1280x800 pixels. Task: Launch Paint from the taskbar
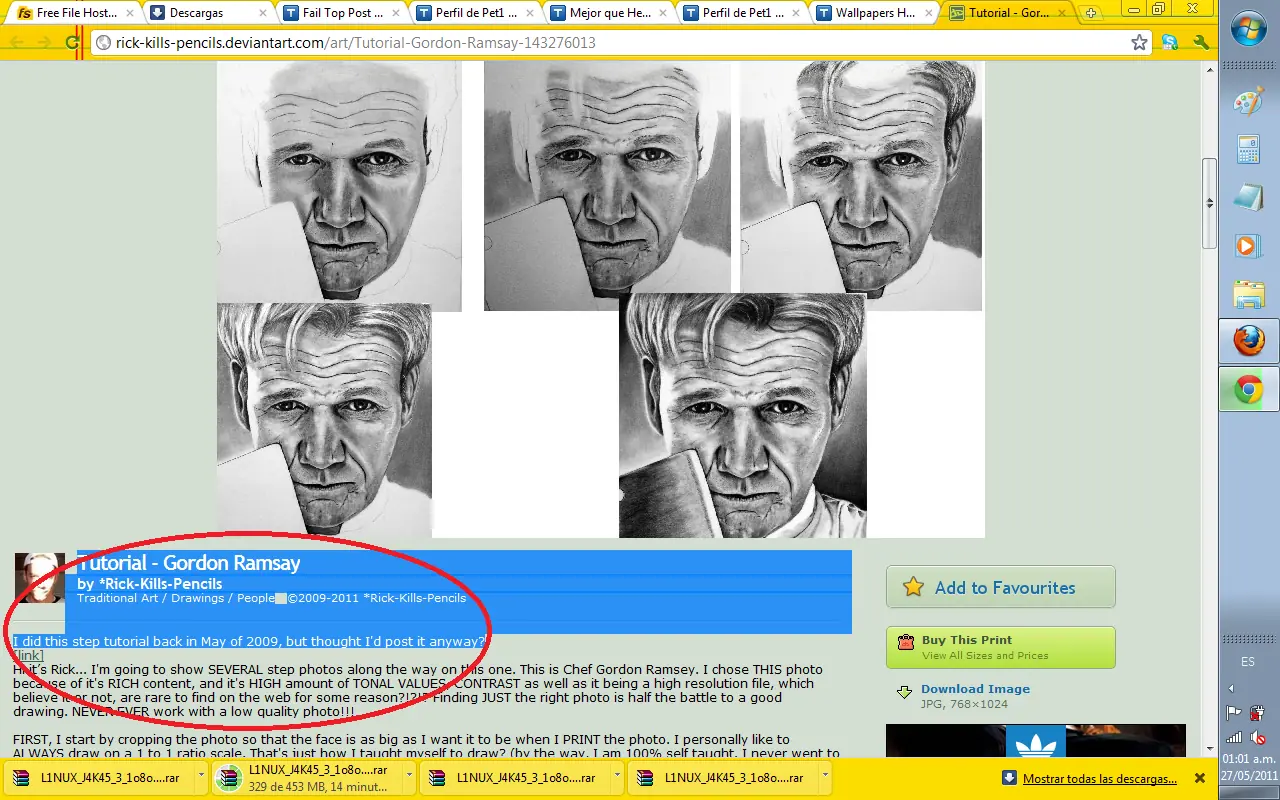(x=1249, y=102)
